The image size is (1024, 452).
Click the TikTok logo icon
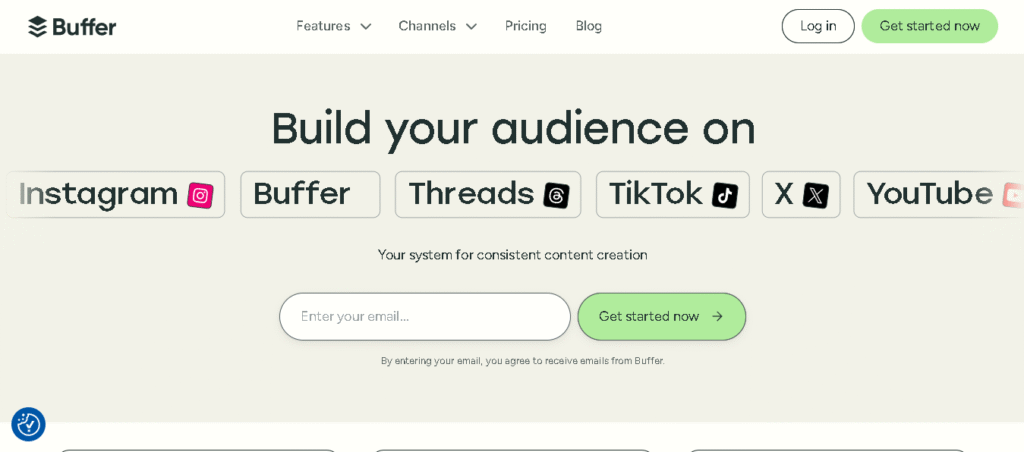click(x=725, y=195)
